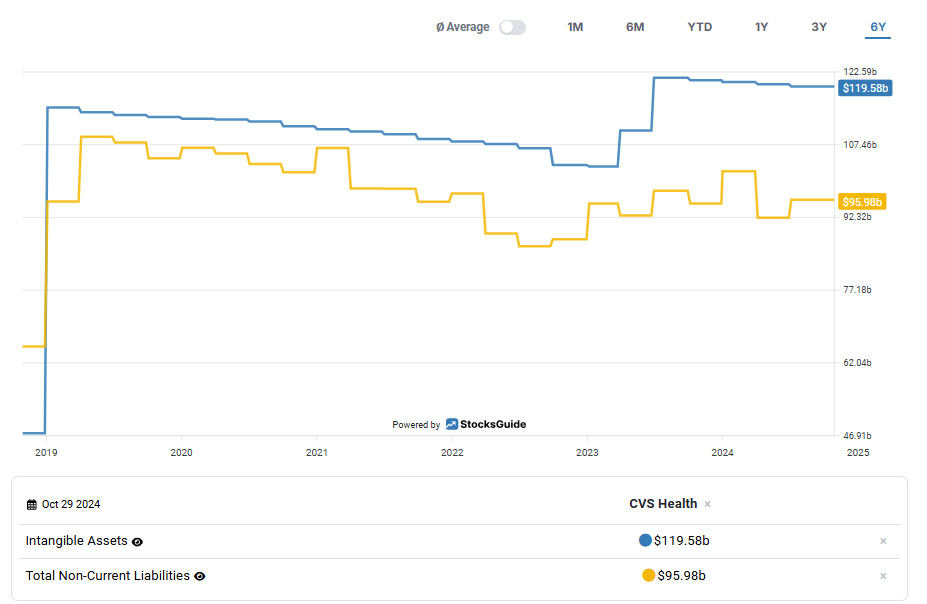Remove the Total Non-Current Liabilities row
The width and height of the screenshot is (927, 604).
(883, 576)
